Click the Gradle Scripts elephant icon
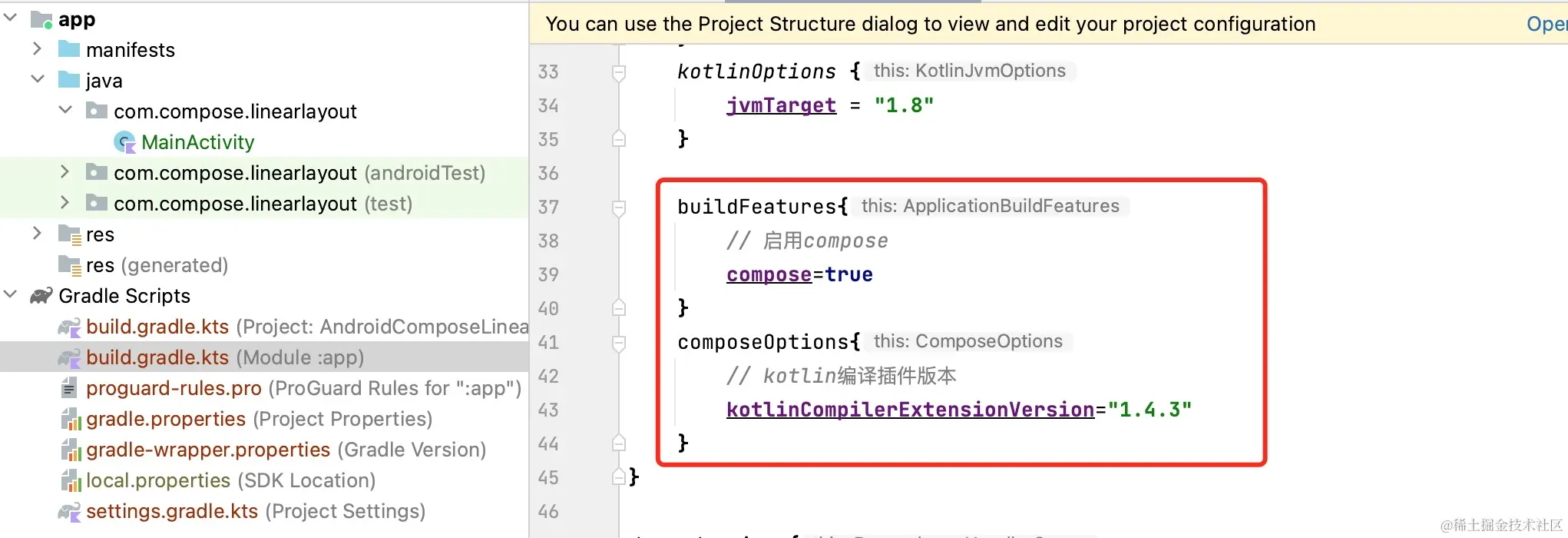Image resolution: width=1568 pixels, height=538 pixels. tap(41, 296)
